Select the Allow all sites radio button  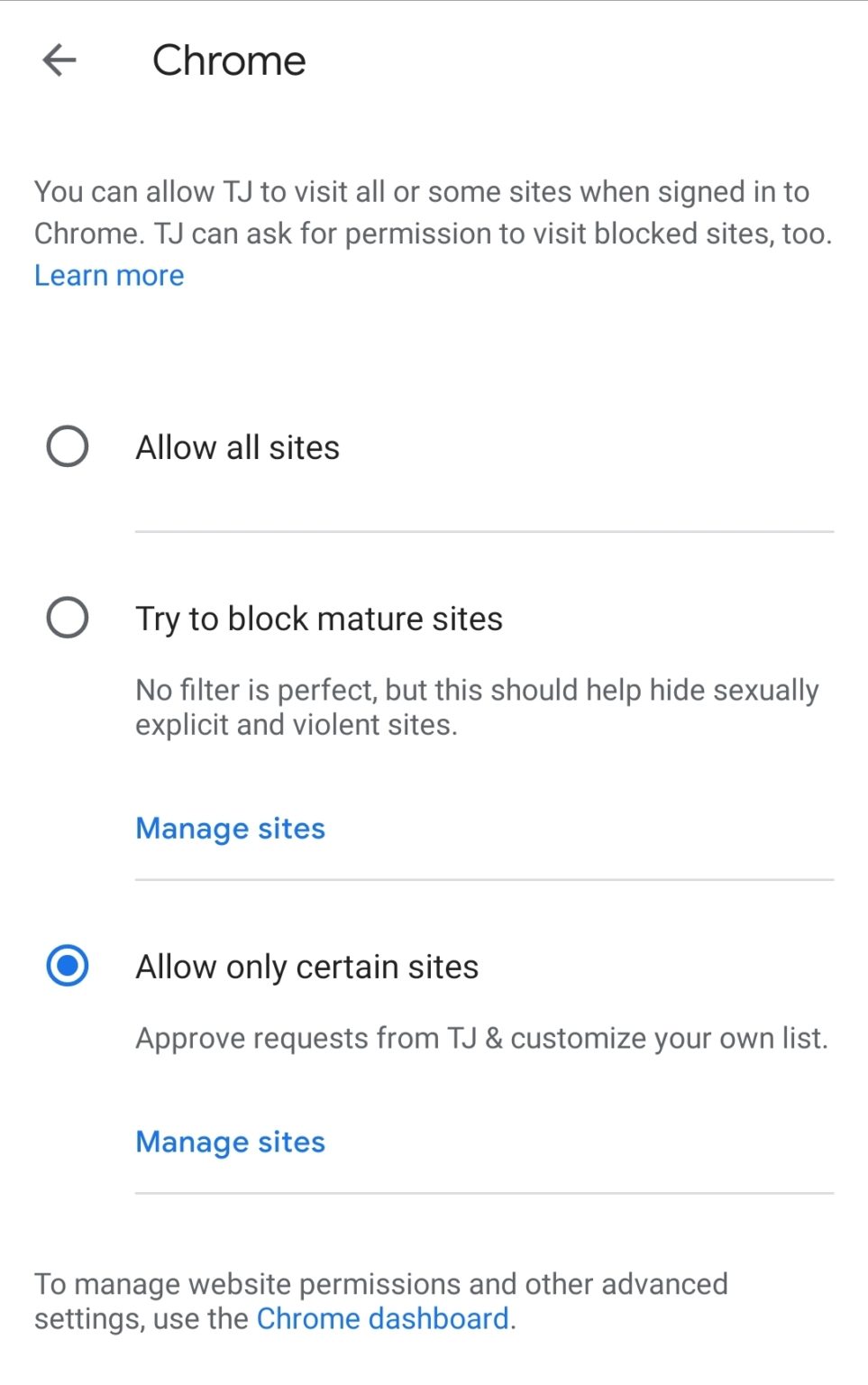pyautogui.click(x=67, y=445)
